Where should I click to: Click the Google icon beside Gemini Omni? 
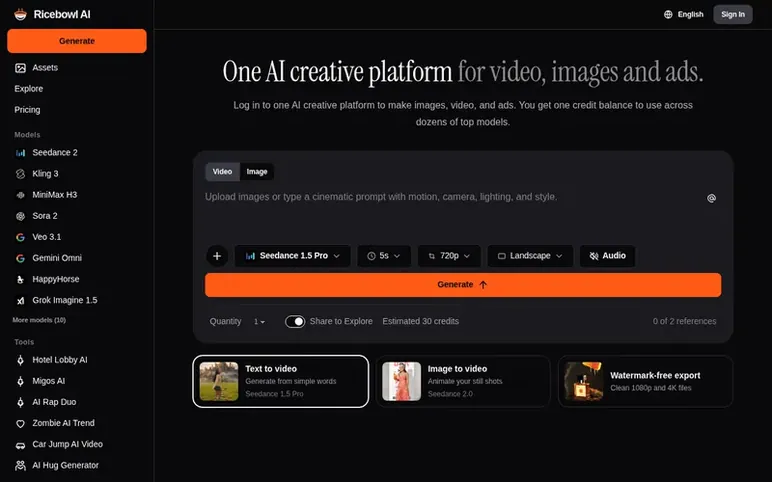tap(20, 258)
